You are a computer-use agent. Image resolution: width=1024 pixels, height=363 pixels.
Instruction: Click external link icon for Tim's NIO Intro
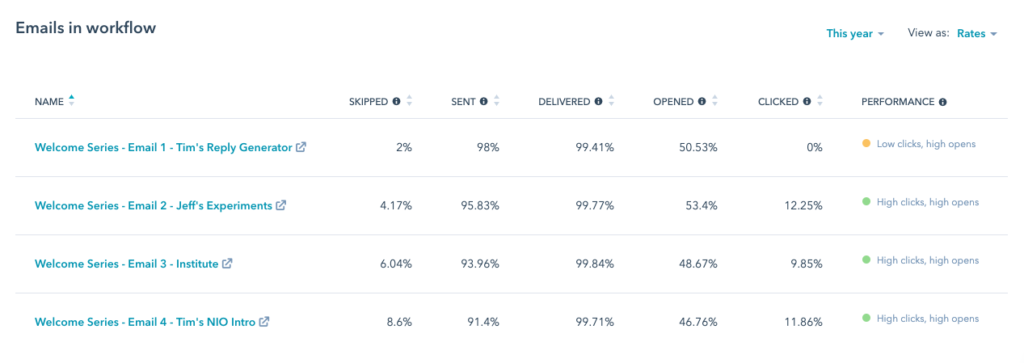(x=264, y=321)
